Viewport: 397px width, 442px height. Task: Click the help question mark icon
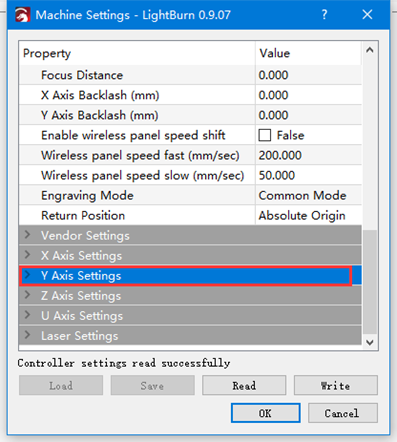coord(324,15)
